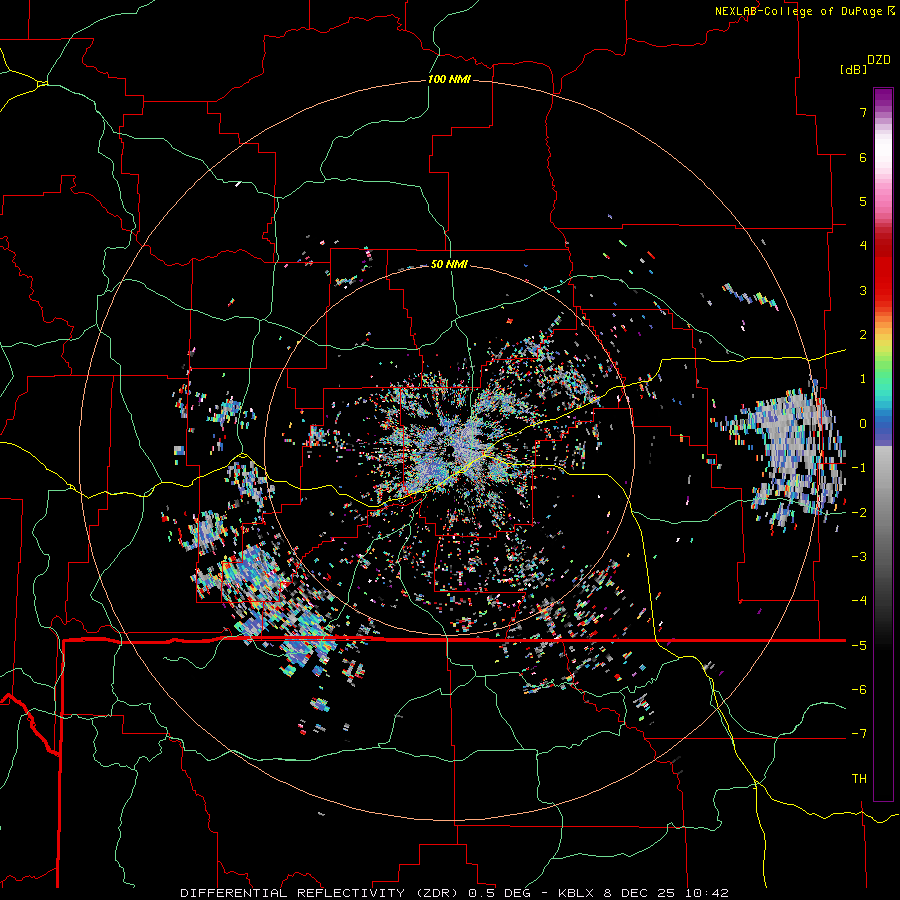The image size is (900, 900).
Task: Click the '6' value on color scale
Action: [x=863, y=157]
